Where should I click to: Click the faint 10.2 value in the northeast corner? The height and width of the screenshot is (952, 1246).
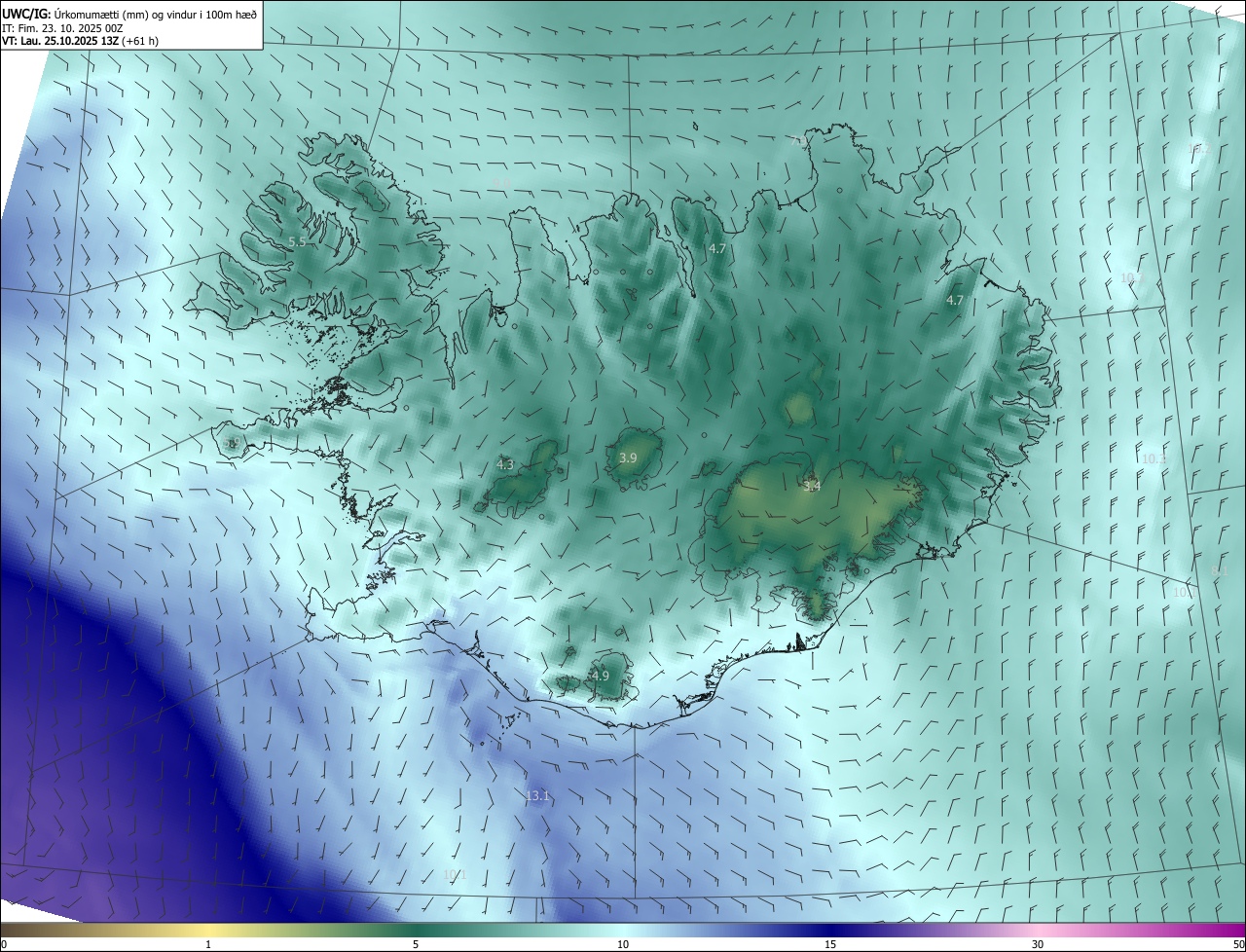[x=1197, y=149]
